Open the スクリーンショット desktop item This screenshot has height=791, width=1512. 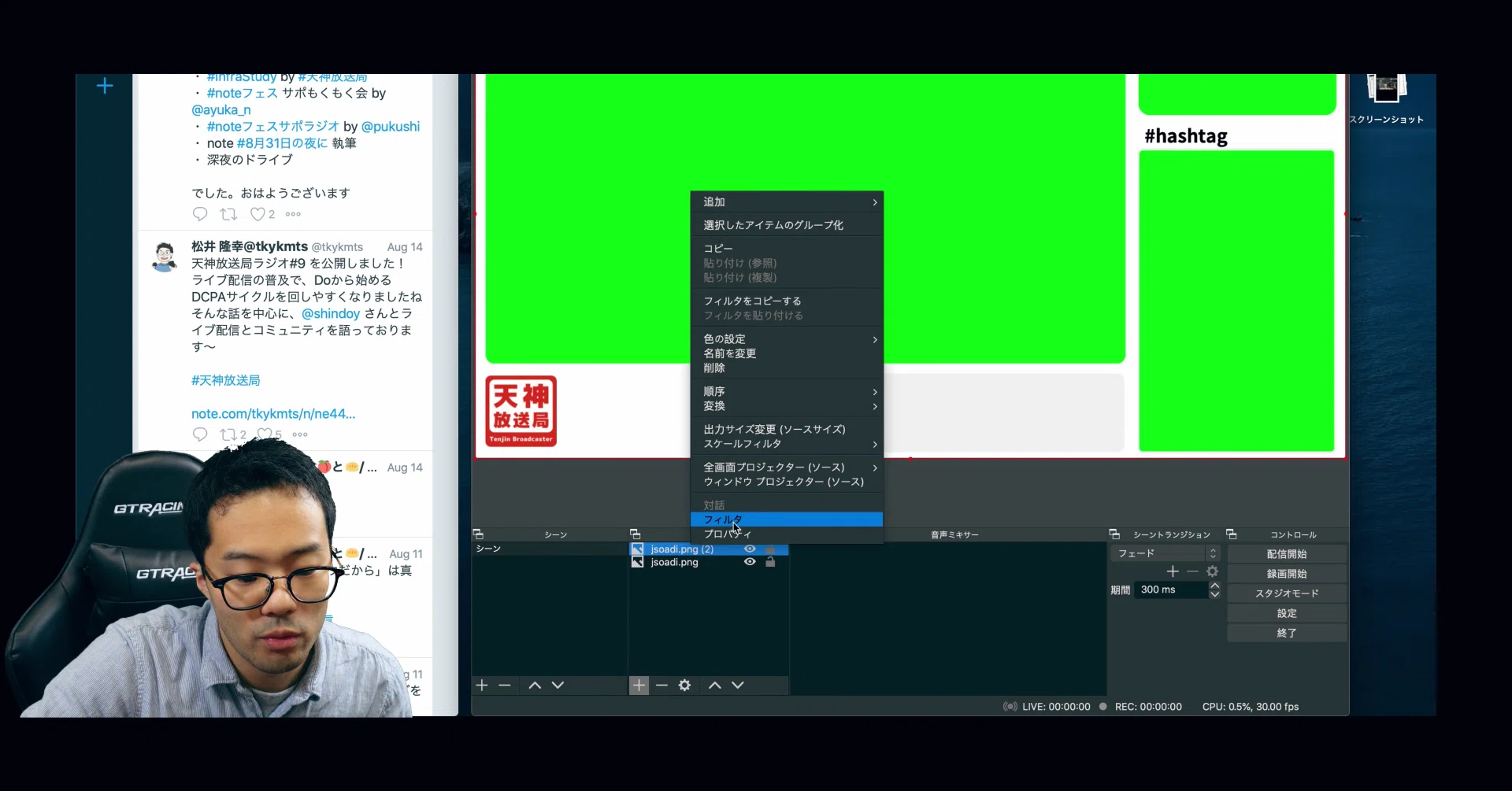coord(1387,98)
